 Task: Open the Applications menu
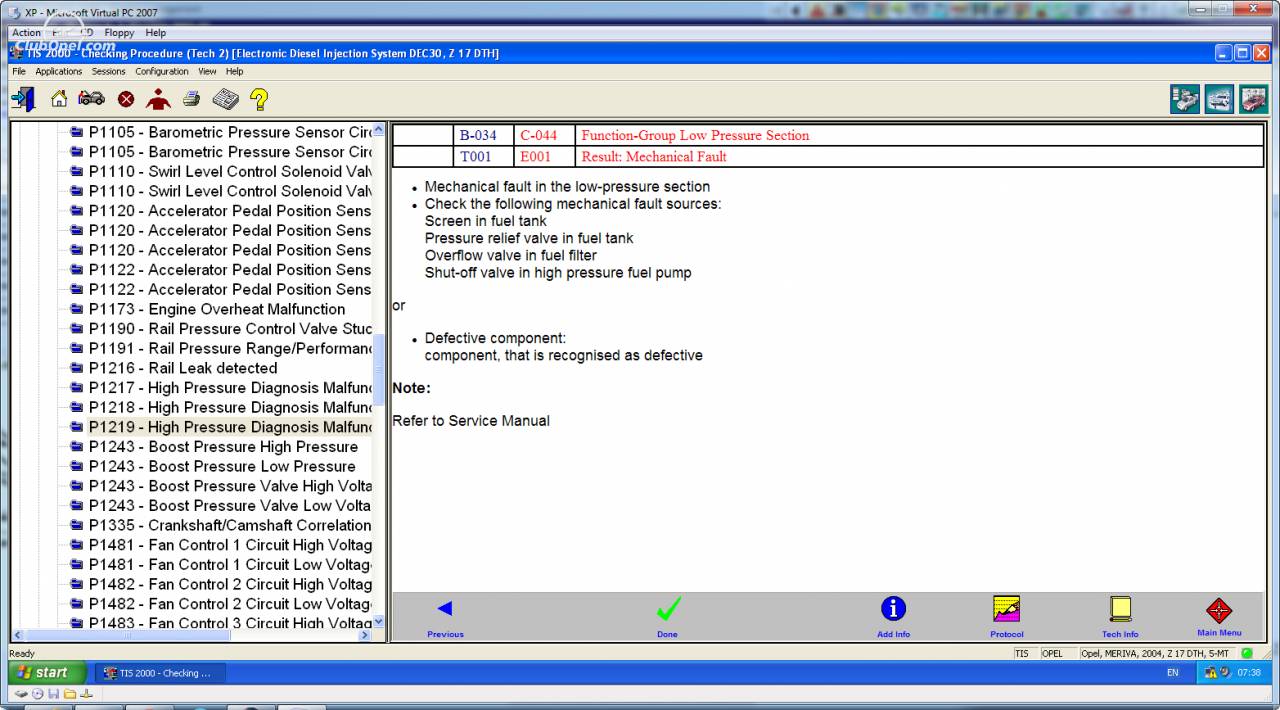coord(59,72)
